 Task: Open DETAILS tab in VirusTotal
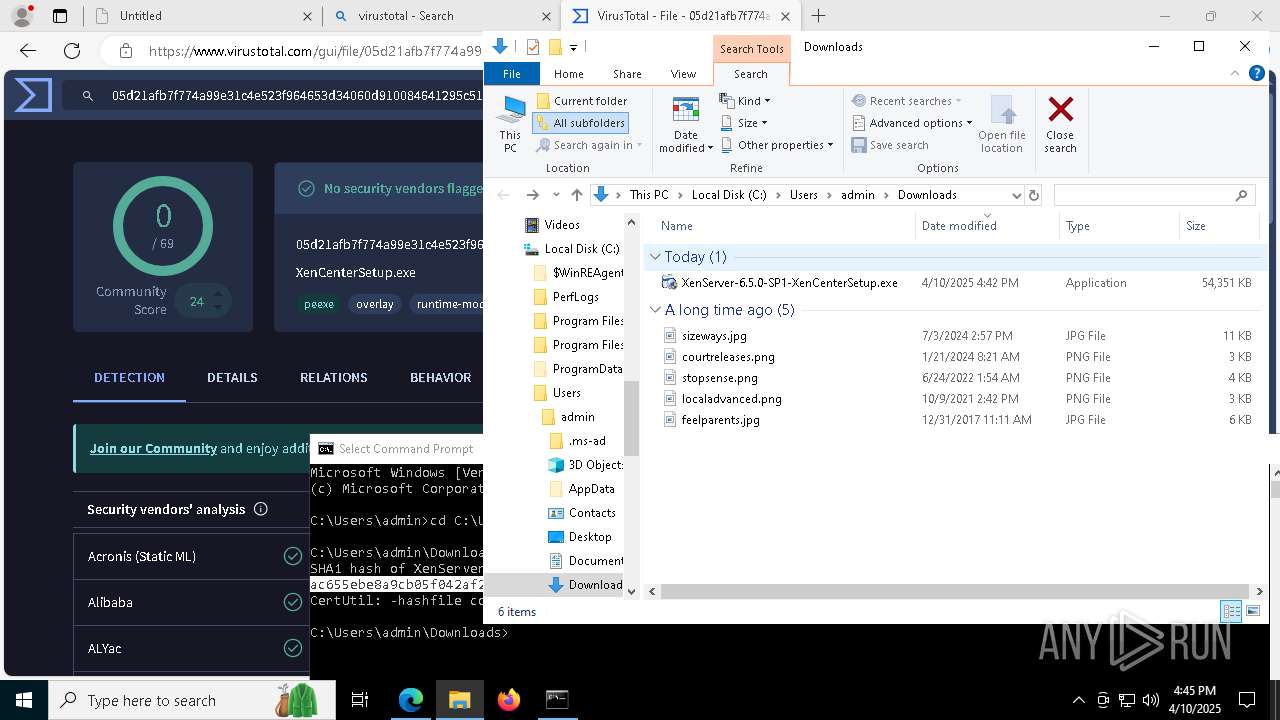[232, 378]
